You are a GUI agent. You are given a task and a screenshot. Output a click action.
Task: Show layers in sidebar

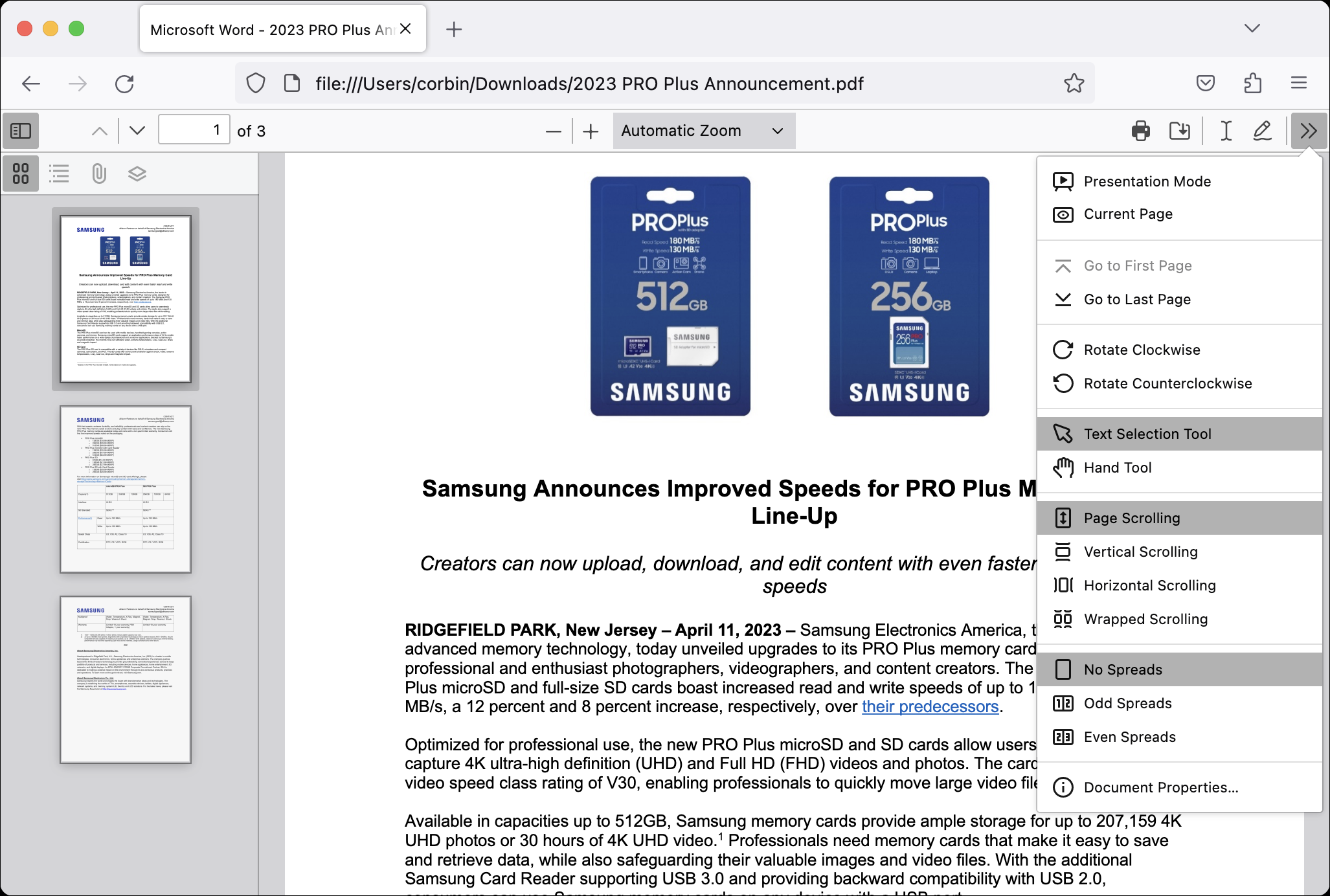(x=137, y=174)
